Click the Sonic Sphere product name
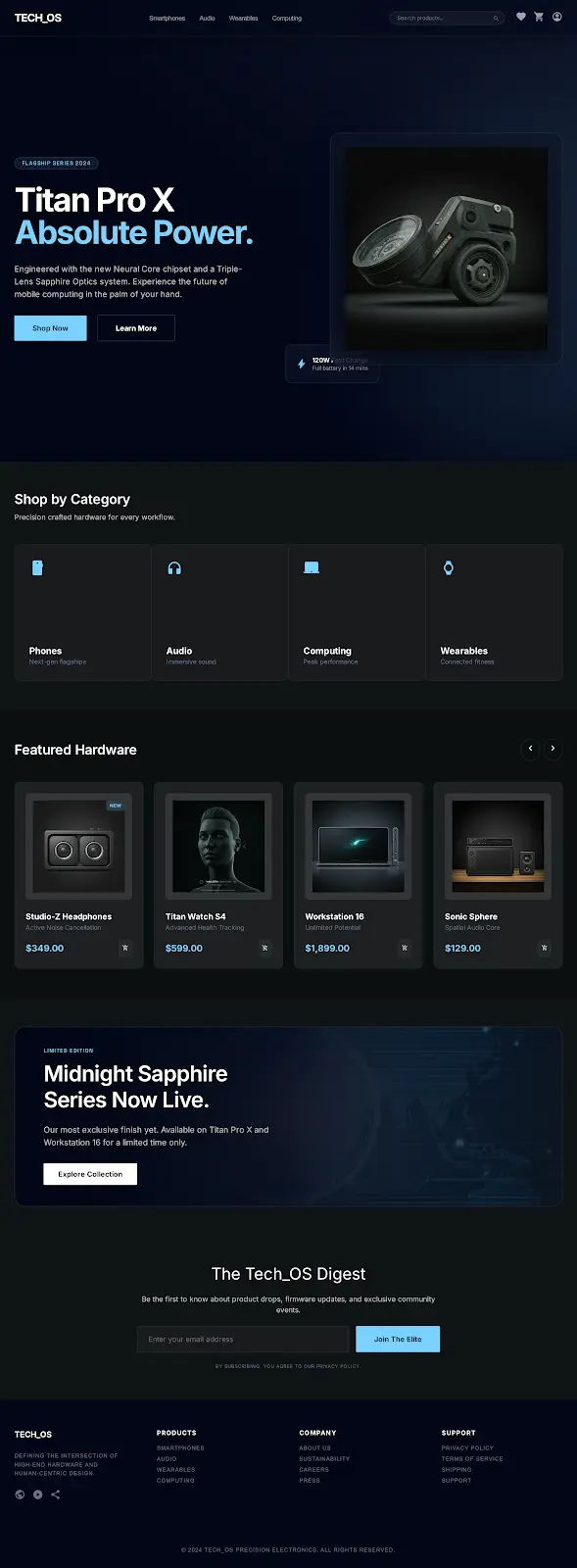This screenshot has height=1568, width=577. [471, 916]
